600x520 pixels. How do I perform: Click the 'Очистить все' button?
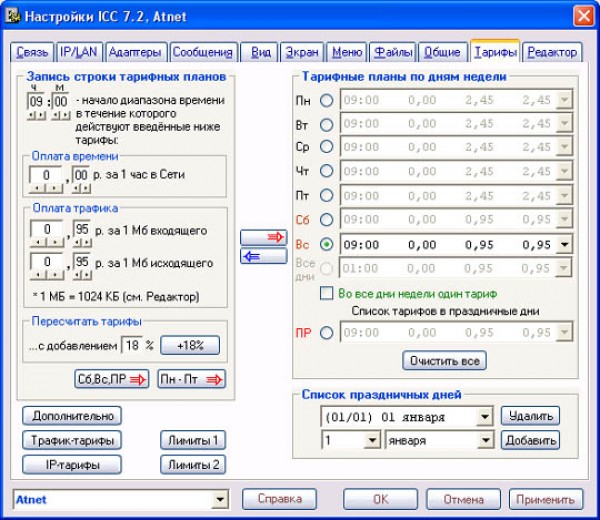(x=443, y=360)
